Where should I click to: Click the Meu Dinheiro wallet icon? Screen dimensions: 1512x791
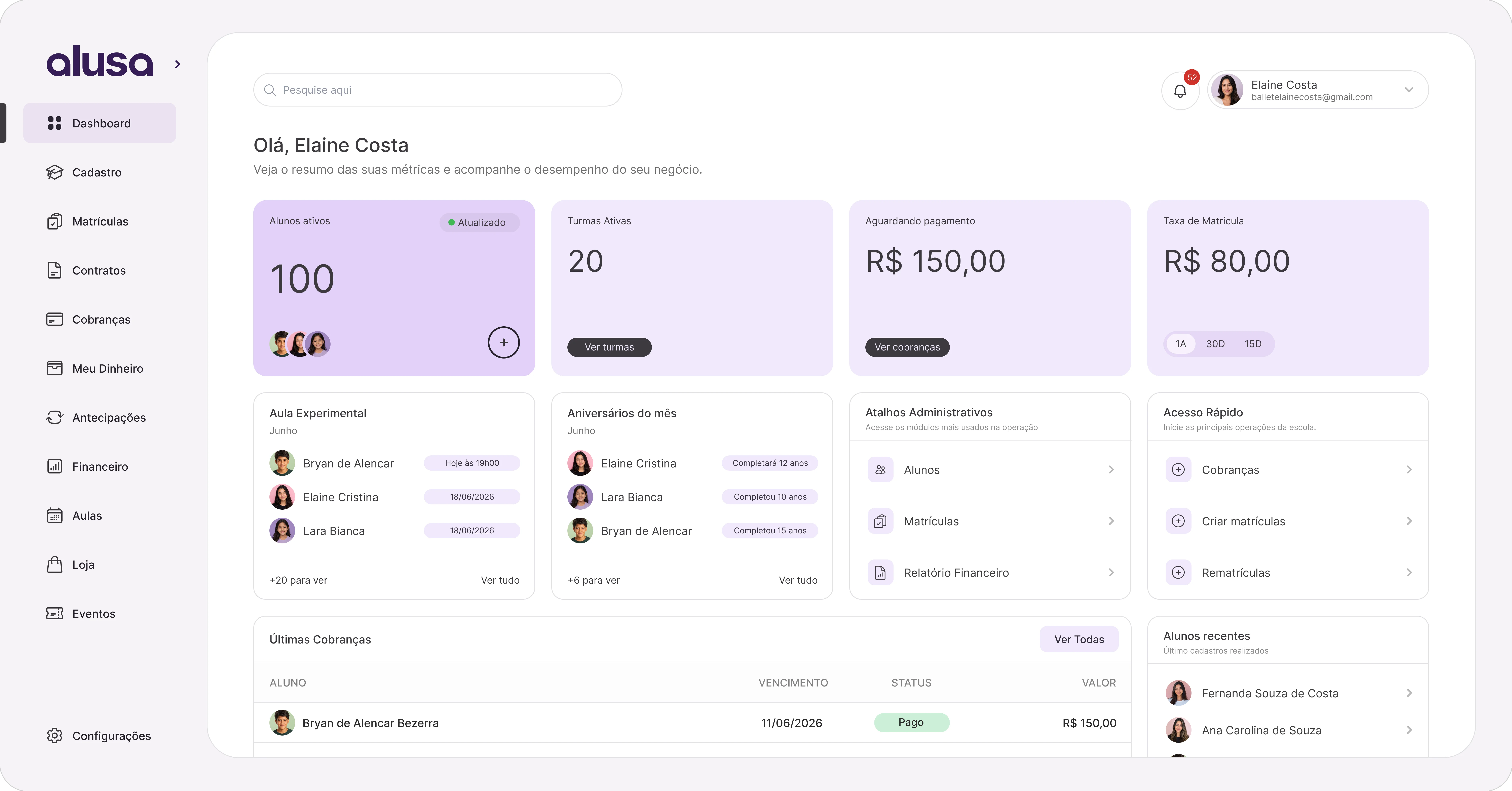(x=54, y=369)
